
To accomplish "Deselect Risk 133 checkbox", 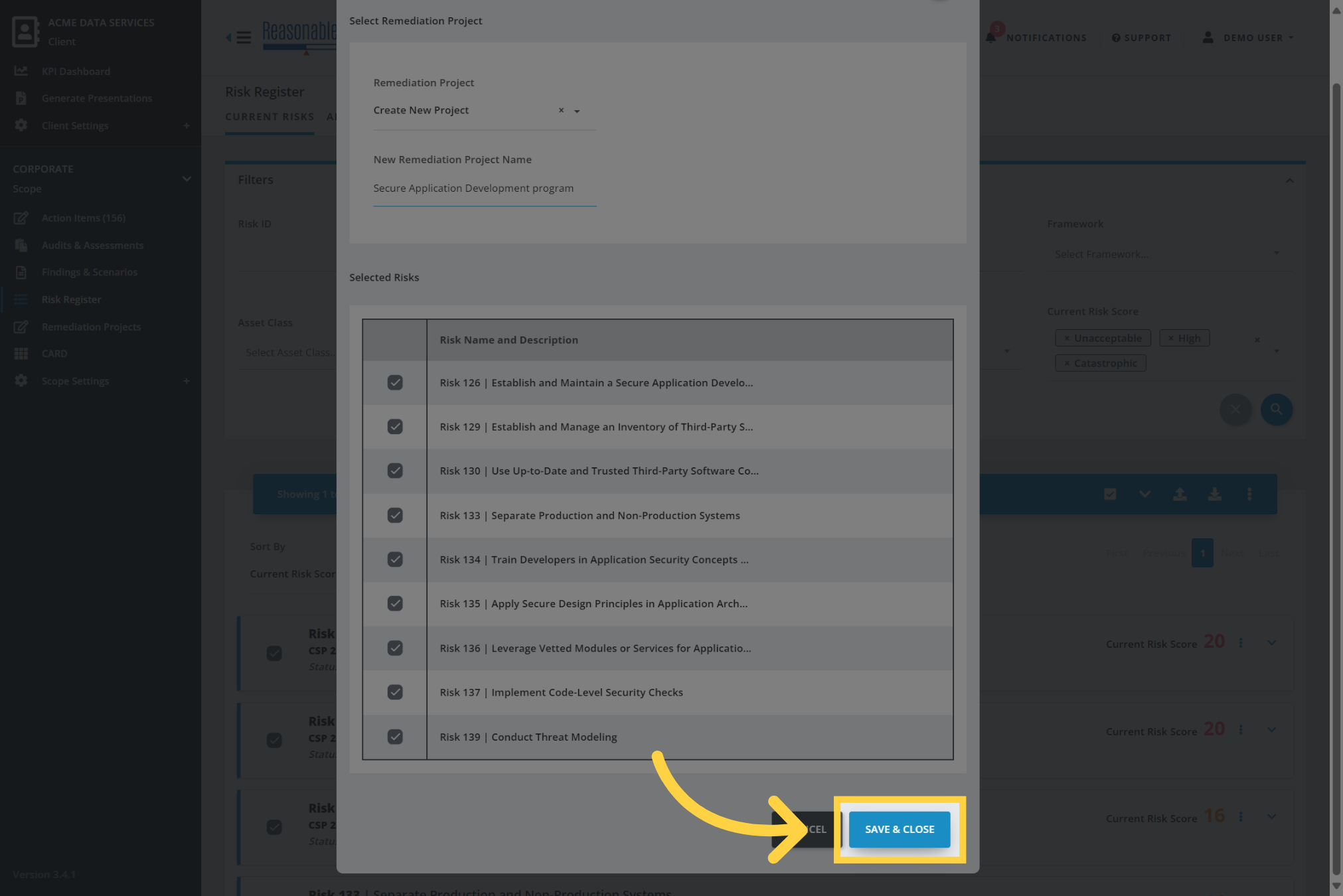I will click(x=395, y=515).
